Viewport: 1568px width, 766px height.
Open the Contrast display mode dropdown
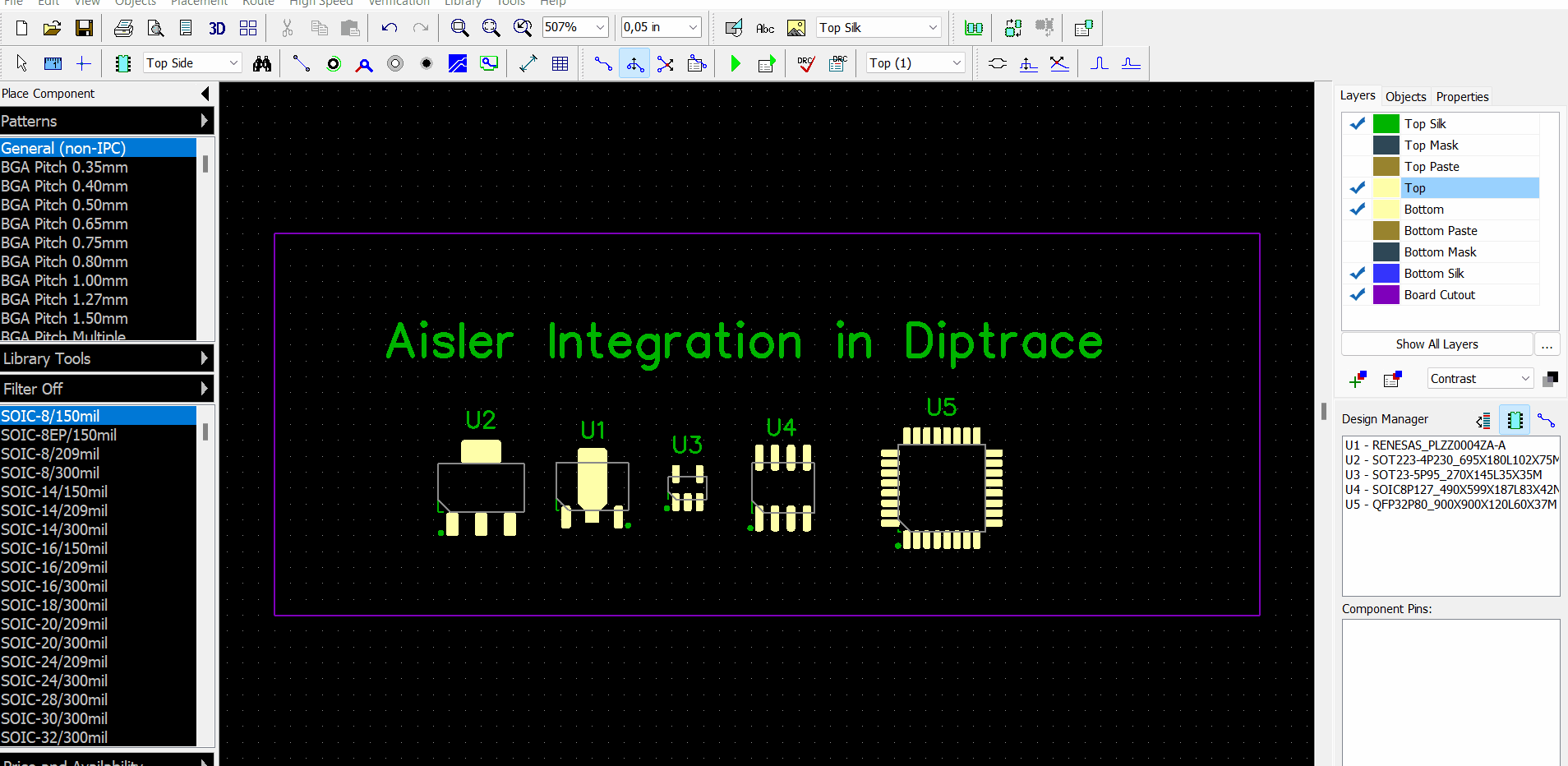(1525, 379)
